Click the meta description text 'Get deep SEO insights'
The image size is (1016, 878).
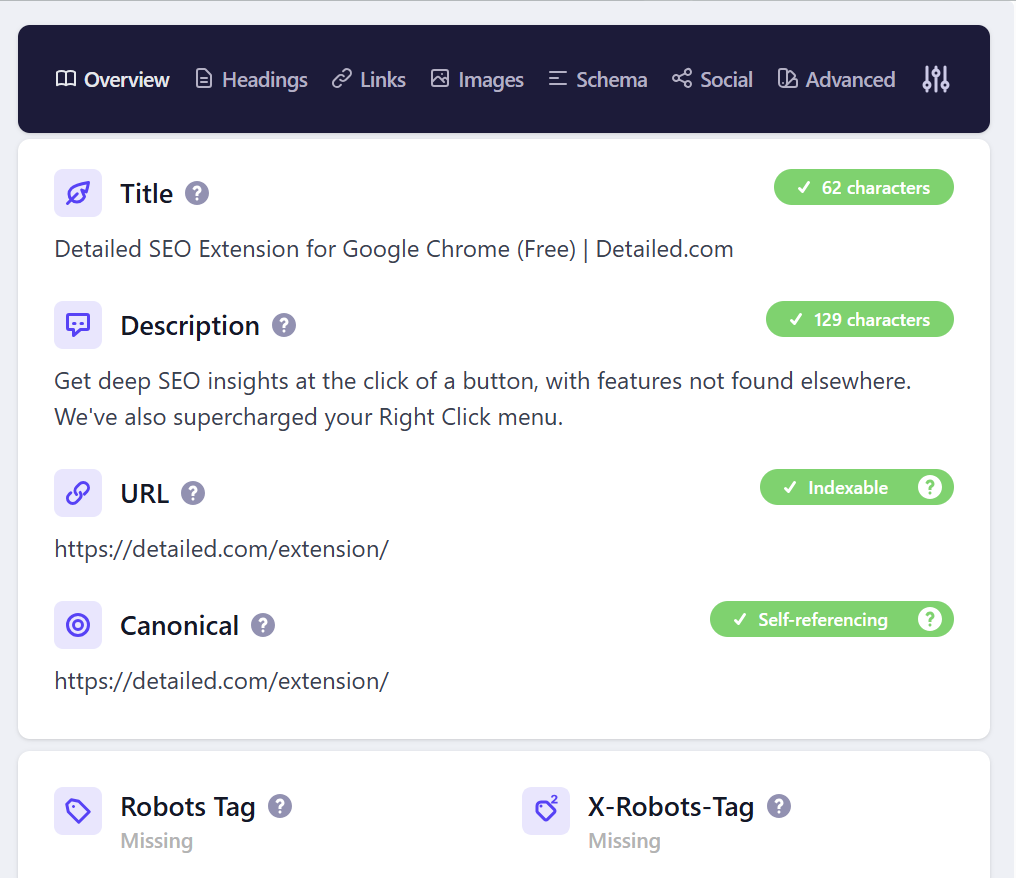click(x=483, y=399)
